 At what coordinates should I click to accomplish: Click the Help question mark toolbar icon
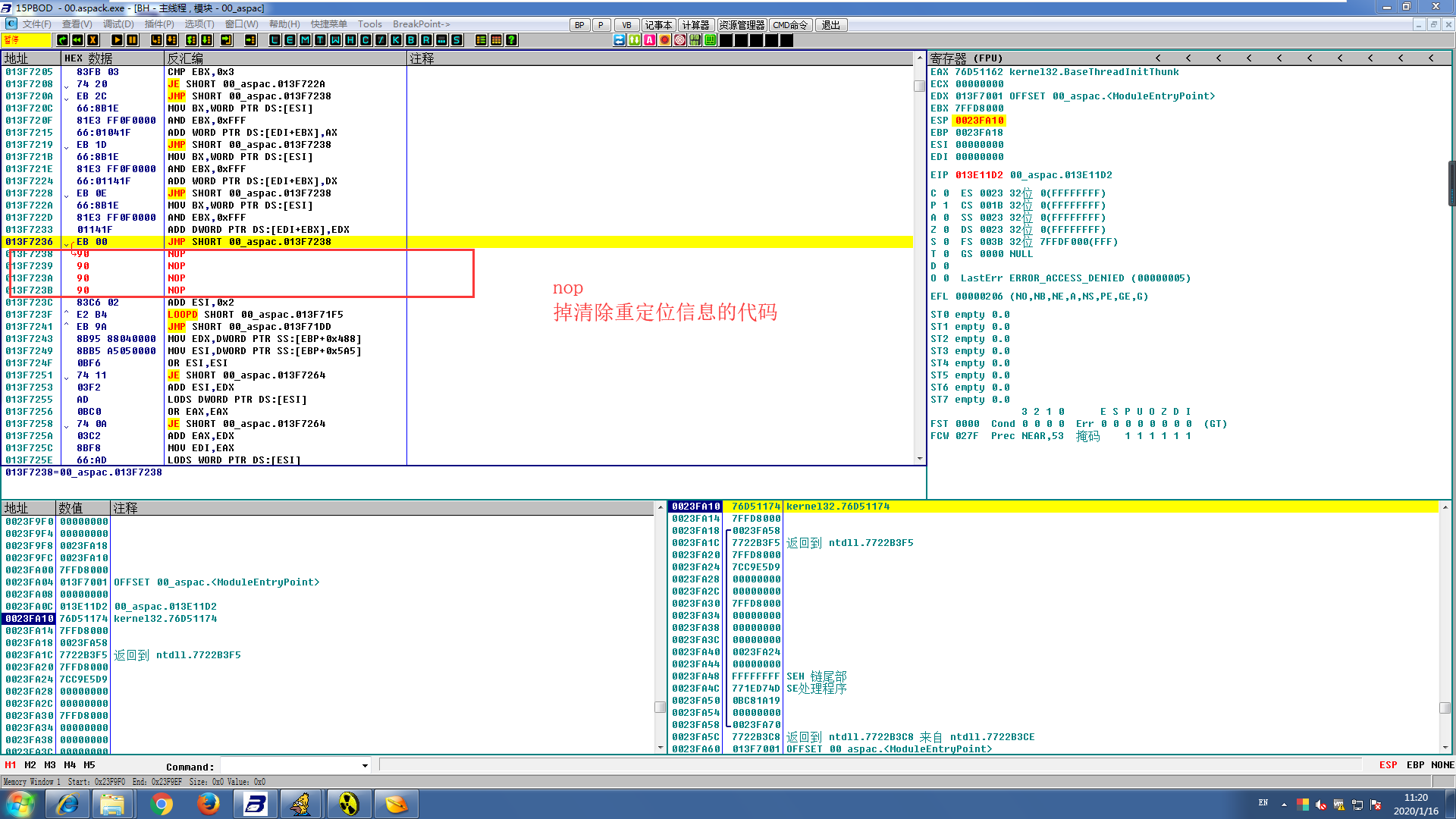(512, 40)
